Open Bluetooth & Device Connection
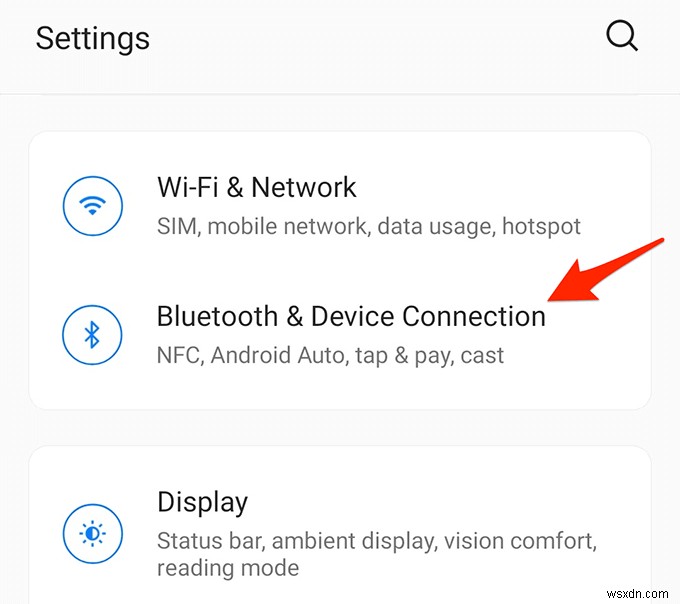The width and height of the screenshot is (680, 604). (351, 317)
